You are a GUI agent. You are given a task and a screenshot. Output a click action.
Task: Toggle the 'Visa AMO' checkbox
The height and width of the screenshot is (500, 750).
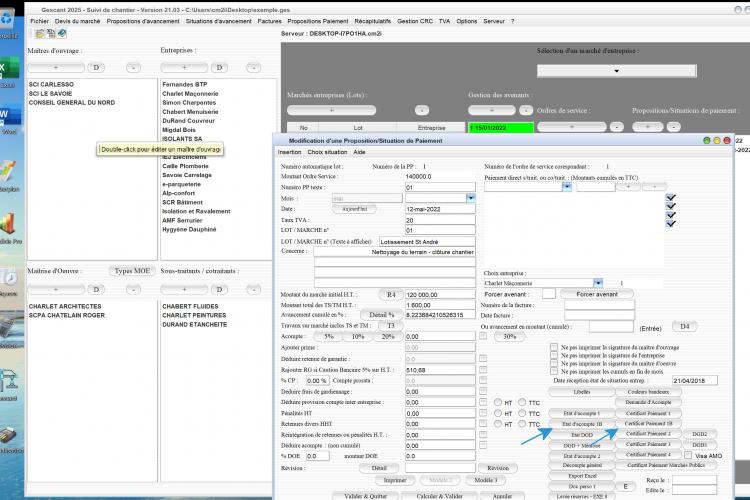click(x=688, y=456)
